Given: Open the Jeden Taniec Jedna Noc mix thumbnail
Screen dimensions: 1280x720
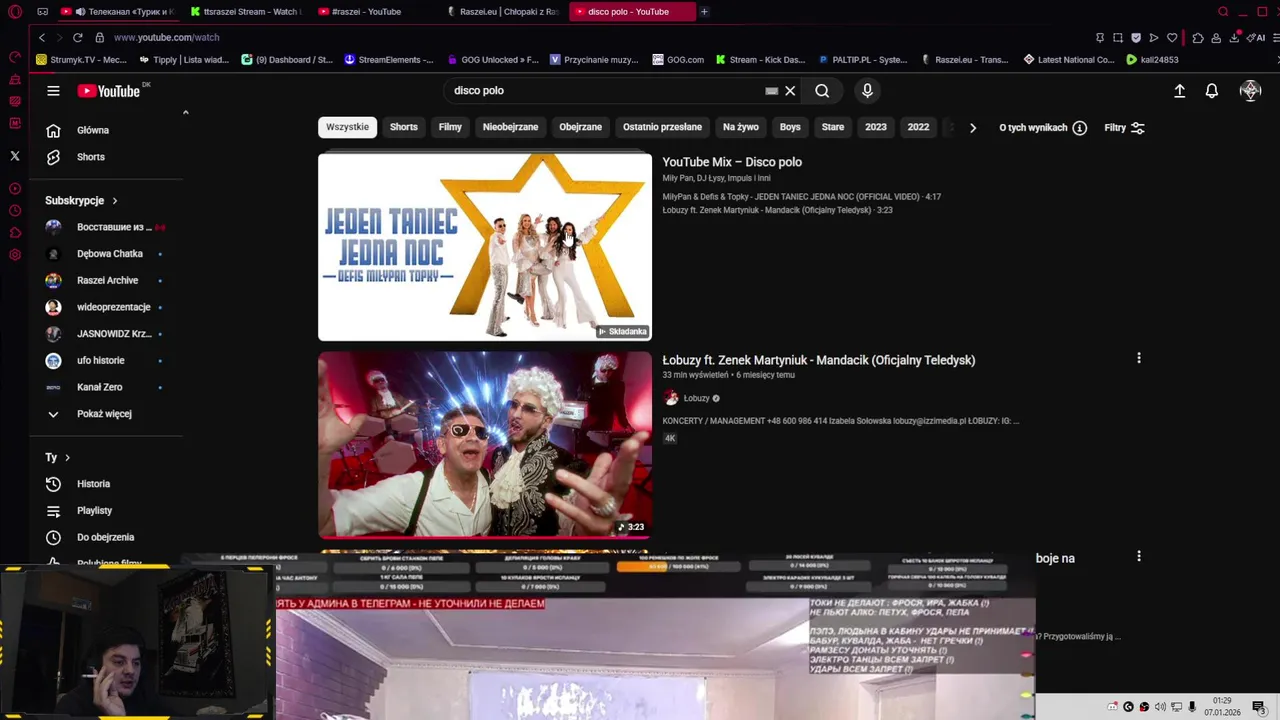Looking at the screenshot, I should [x=485, y=247].
